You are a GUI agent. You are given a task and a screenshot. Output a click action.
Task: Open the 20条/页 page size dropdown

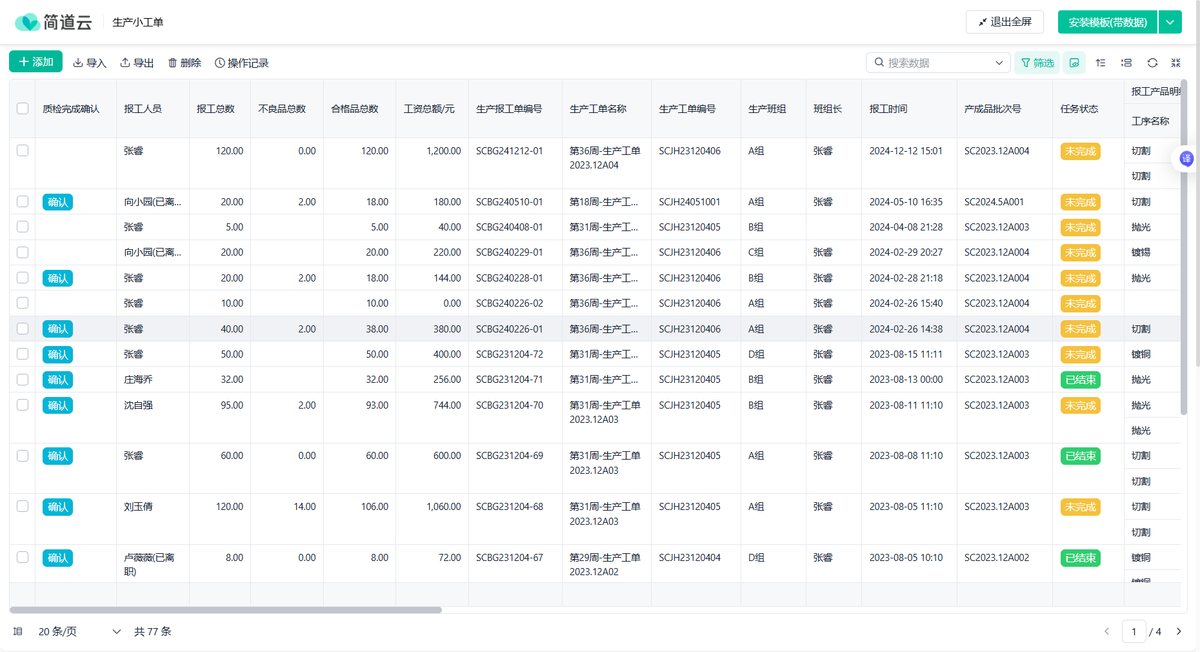coord(79,632)
